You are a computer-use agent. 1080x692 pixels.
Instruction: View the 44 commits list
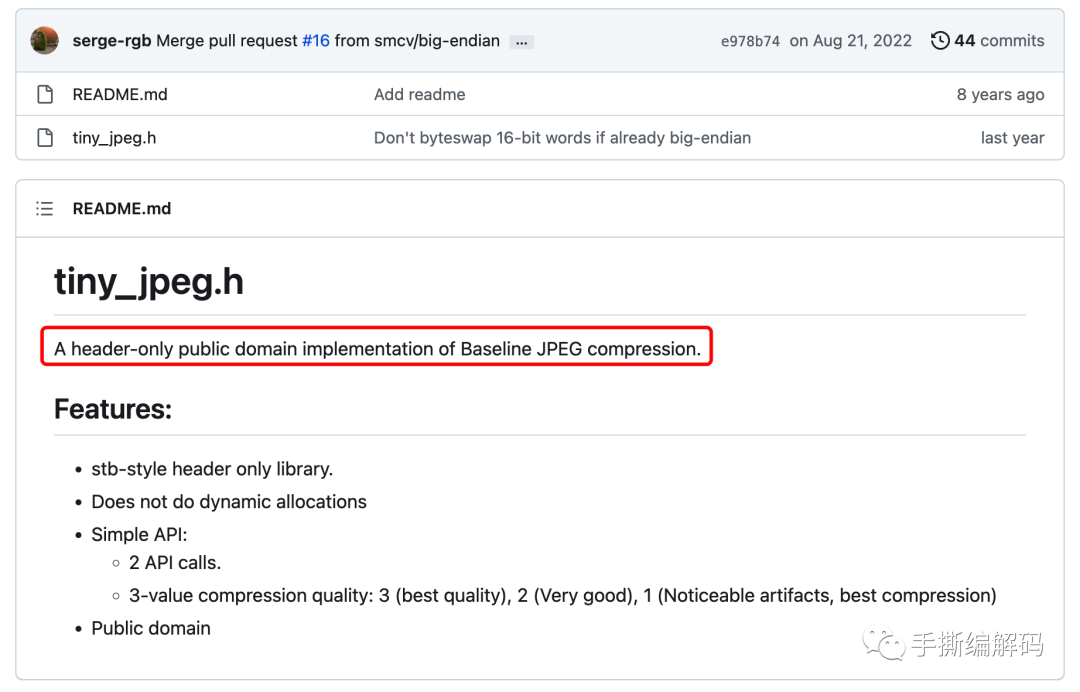[999, 41]
